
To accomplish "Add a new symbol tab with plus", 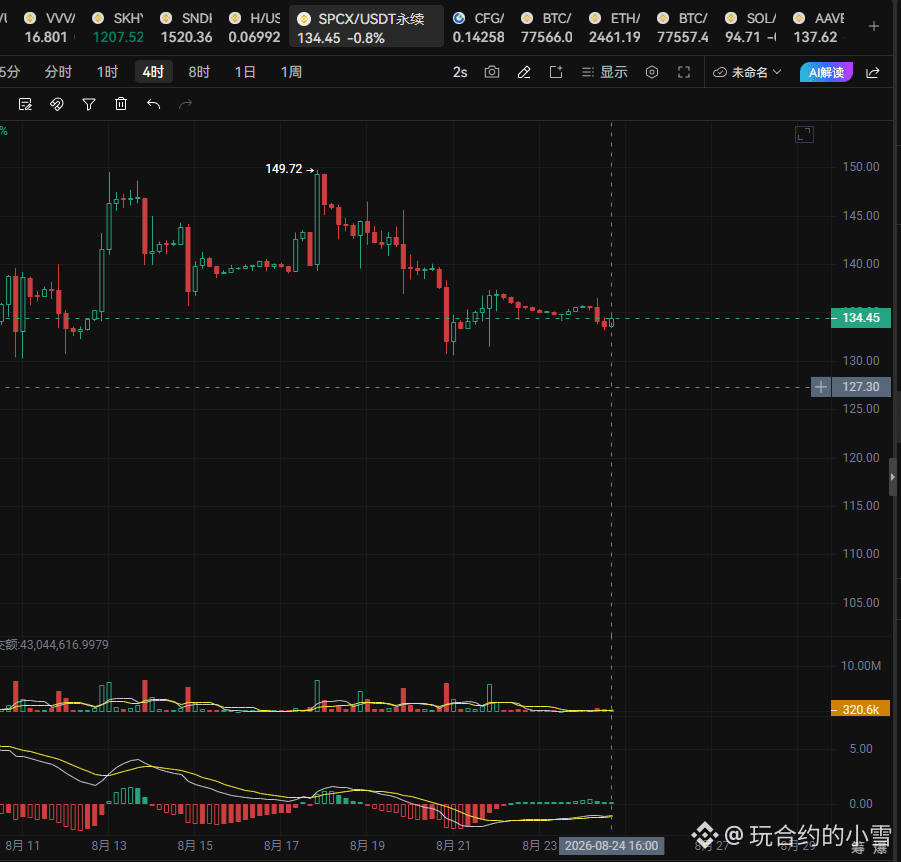I will click(874, 26).
